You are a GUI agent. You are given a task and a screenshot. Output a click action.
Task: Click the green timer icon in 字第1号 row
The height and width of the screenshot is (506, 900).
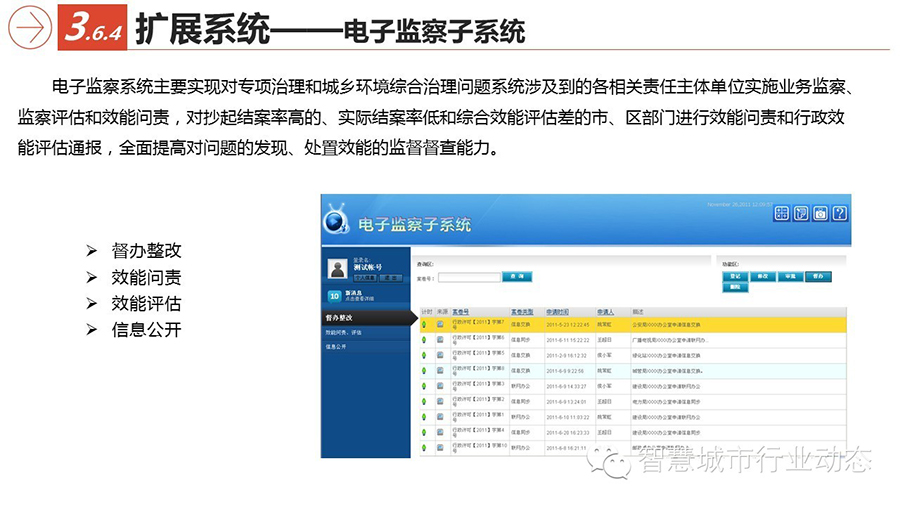424,417
